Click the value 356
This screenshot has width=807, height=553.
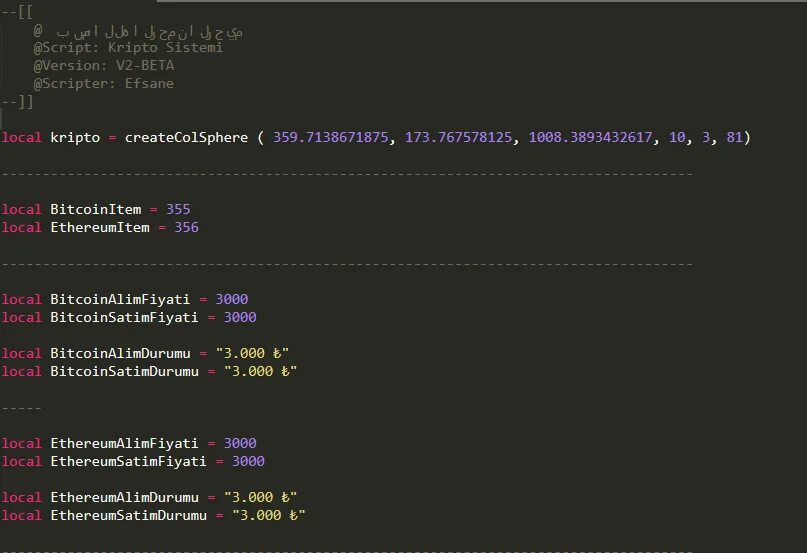point(186,228)
